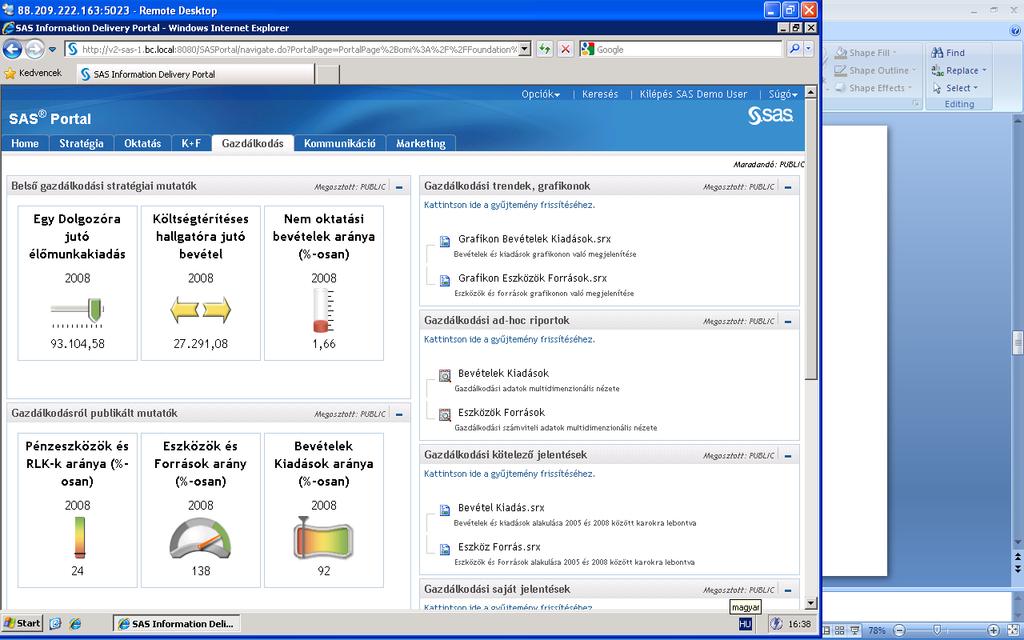This screenshot has height=640, width=1024.
Task: Click Kilépés SAS Demo User to log out
Action: click(693, 94)
